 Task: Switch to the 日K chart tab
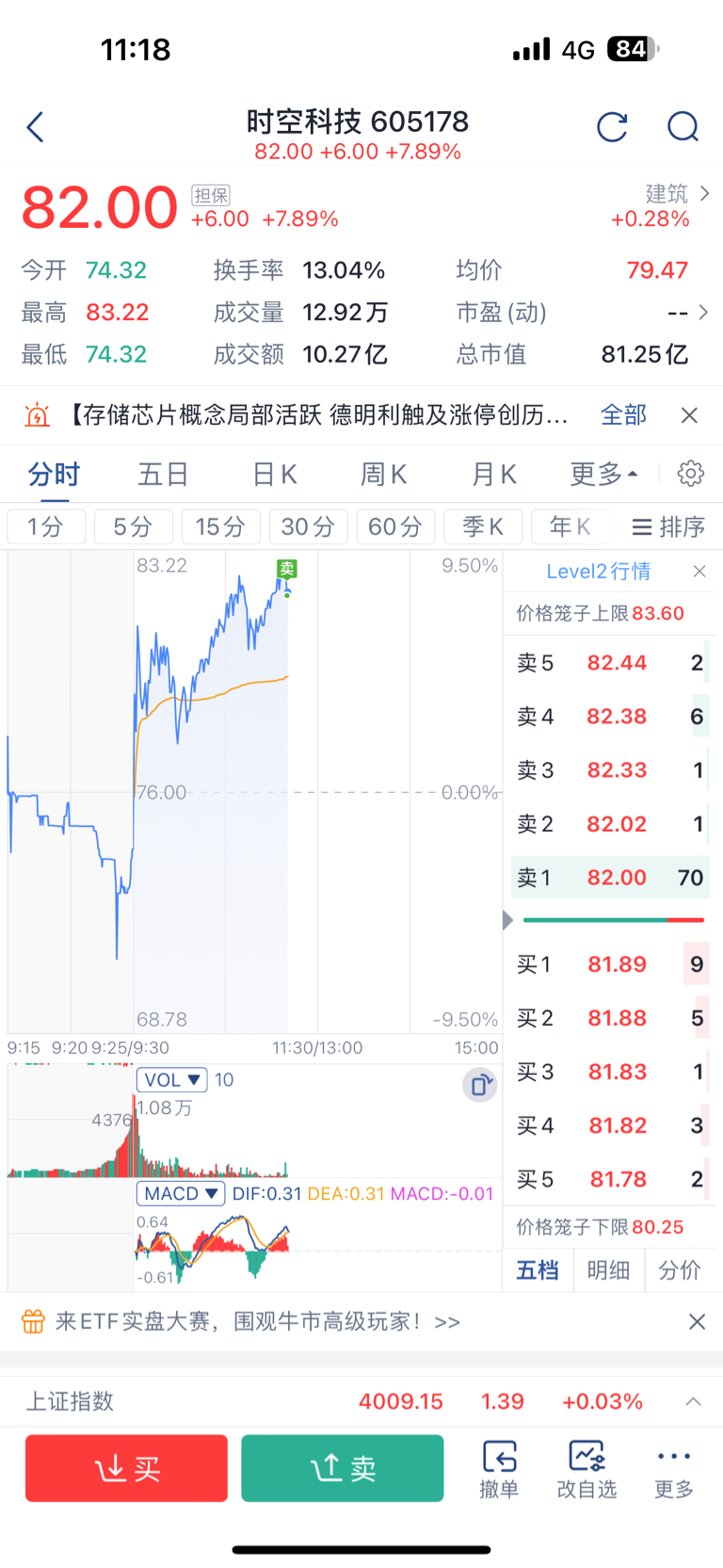coord(274,474)
